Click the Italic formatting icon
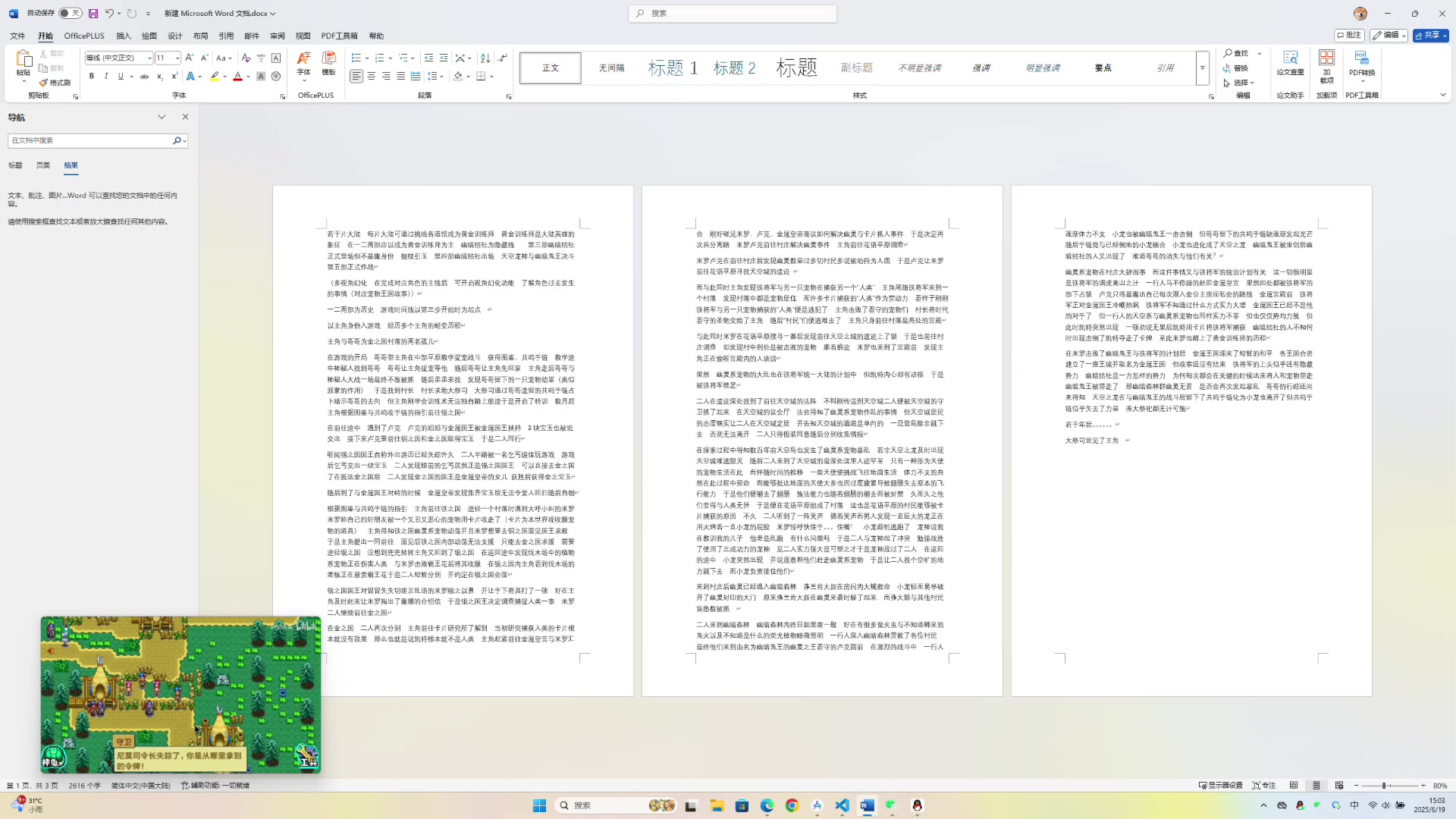Viewport: 1456px width, 819px height. 106,77
